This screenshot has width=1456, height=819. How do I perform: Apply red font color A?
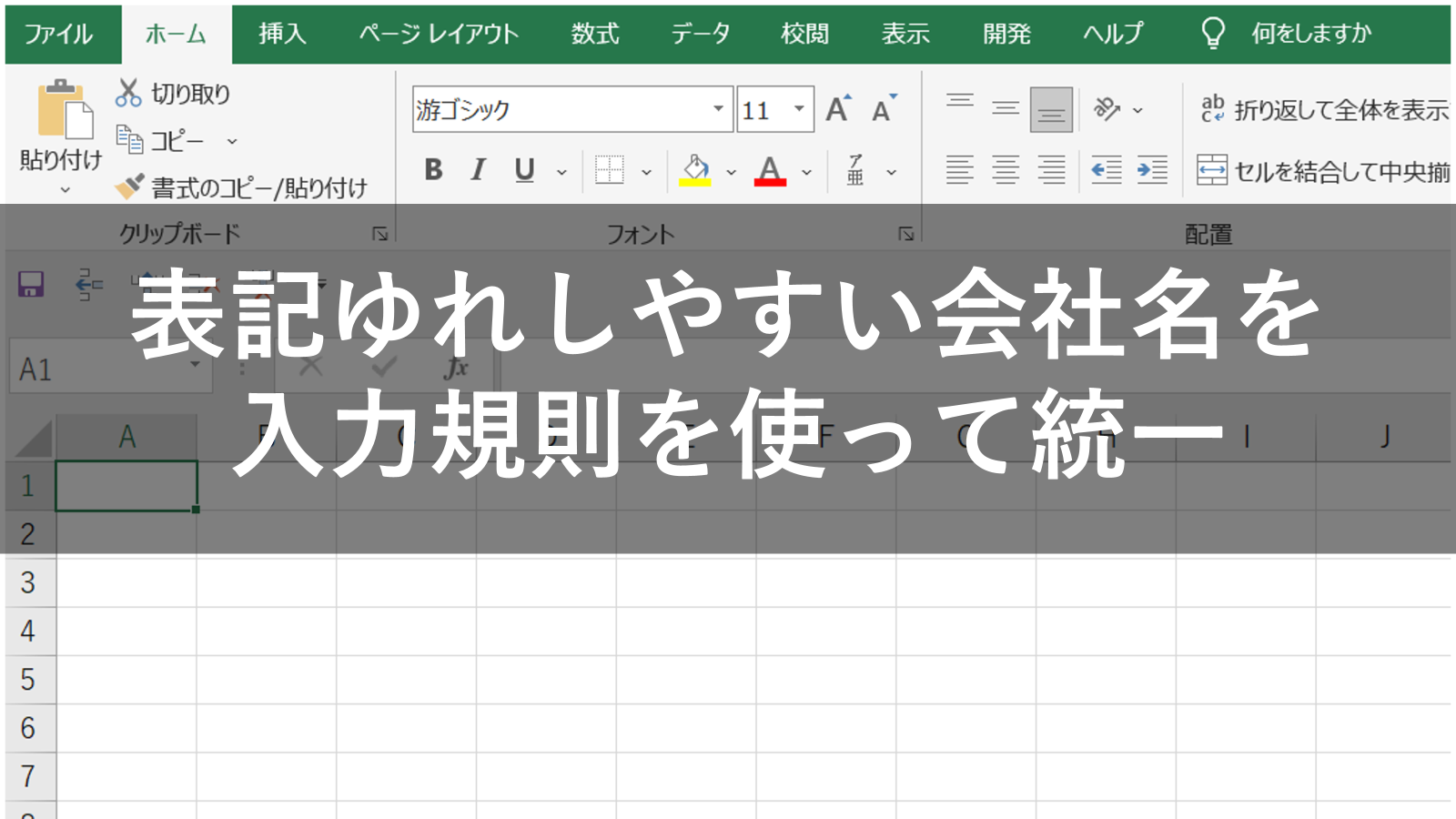[770, 170]
